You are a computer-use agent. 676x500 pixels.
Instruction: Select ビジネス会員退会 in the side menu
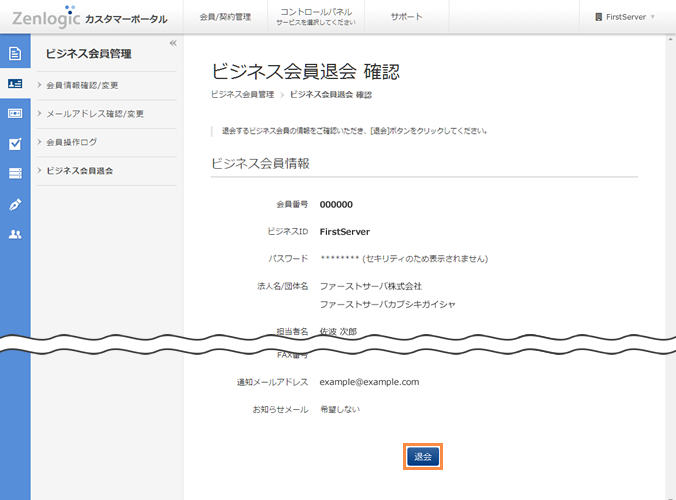click(x=93, y=171)
